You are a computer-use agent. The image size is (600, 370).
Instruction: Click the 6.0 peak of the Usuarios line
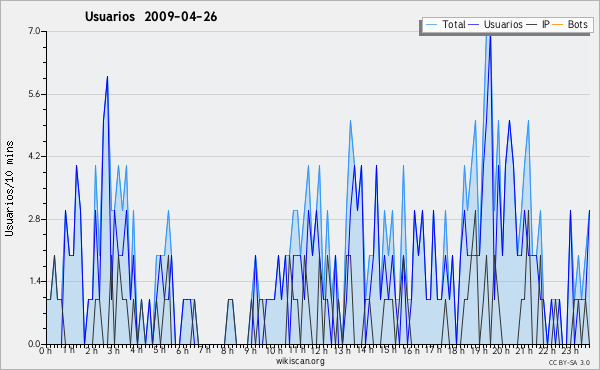[107, 77]
